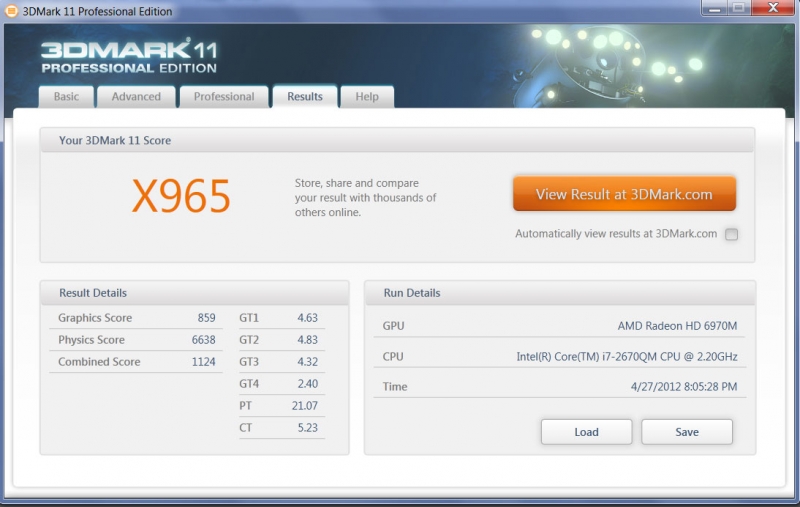Click the Combined Score value 1124
The image size is (800, 507).
pyautogui.click(x=204, y=362)
